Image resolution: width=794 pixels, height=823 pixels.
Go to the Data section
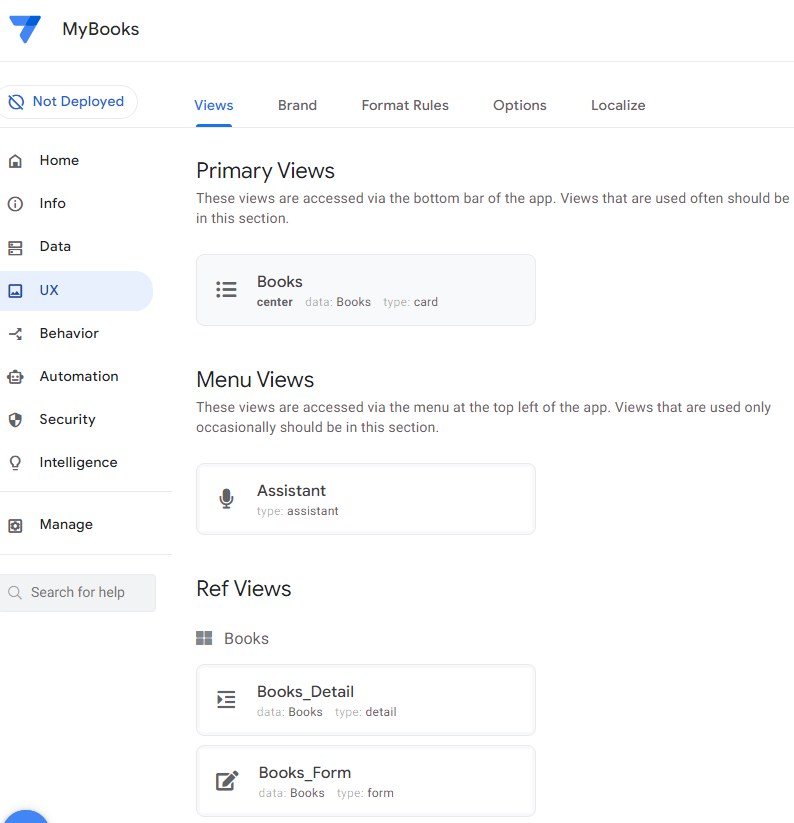click(x=55, y=246)
